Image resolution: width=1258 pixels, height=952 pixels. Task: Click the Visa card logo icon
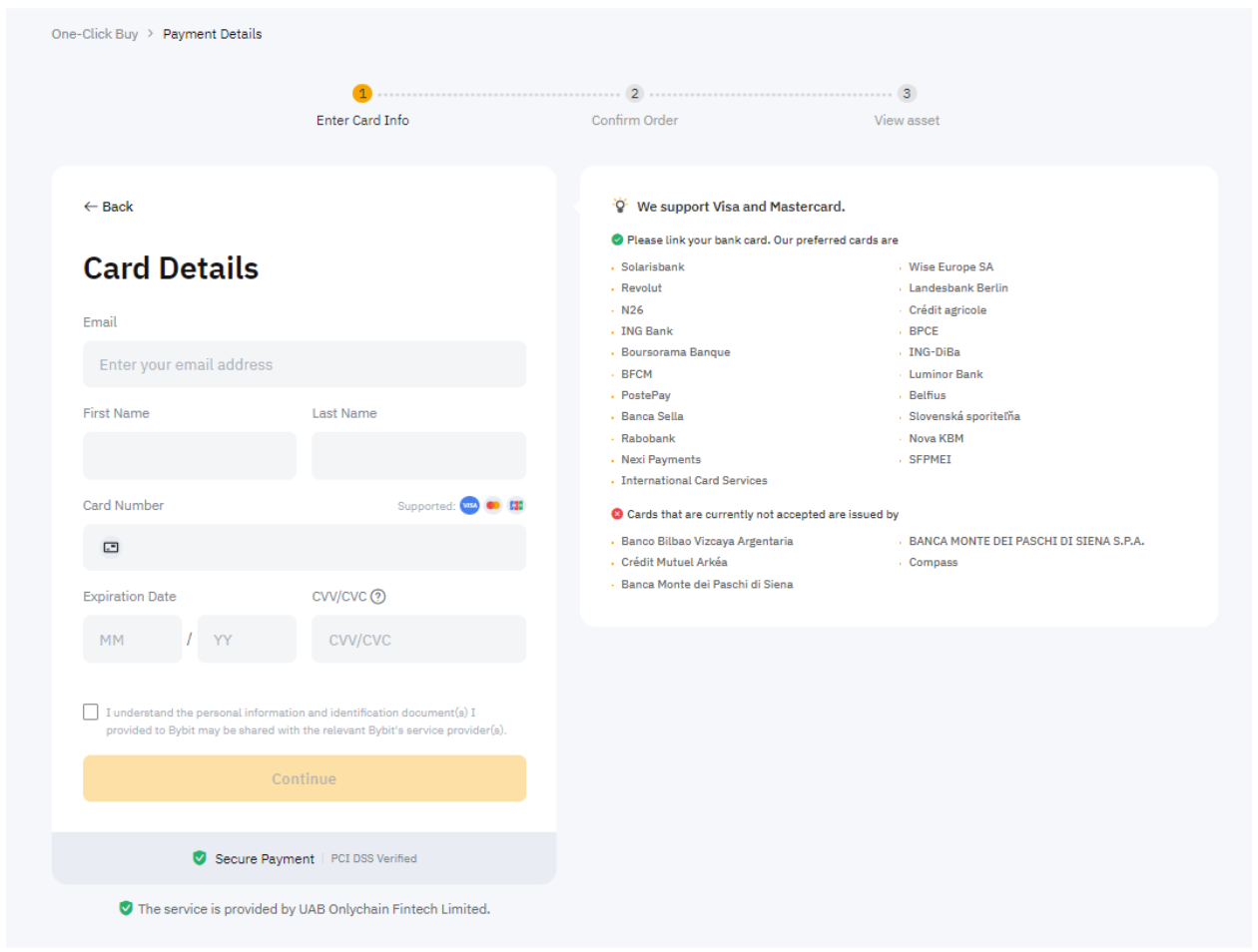tap(469, 506)
